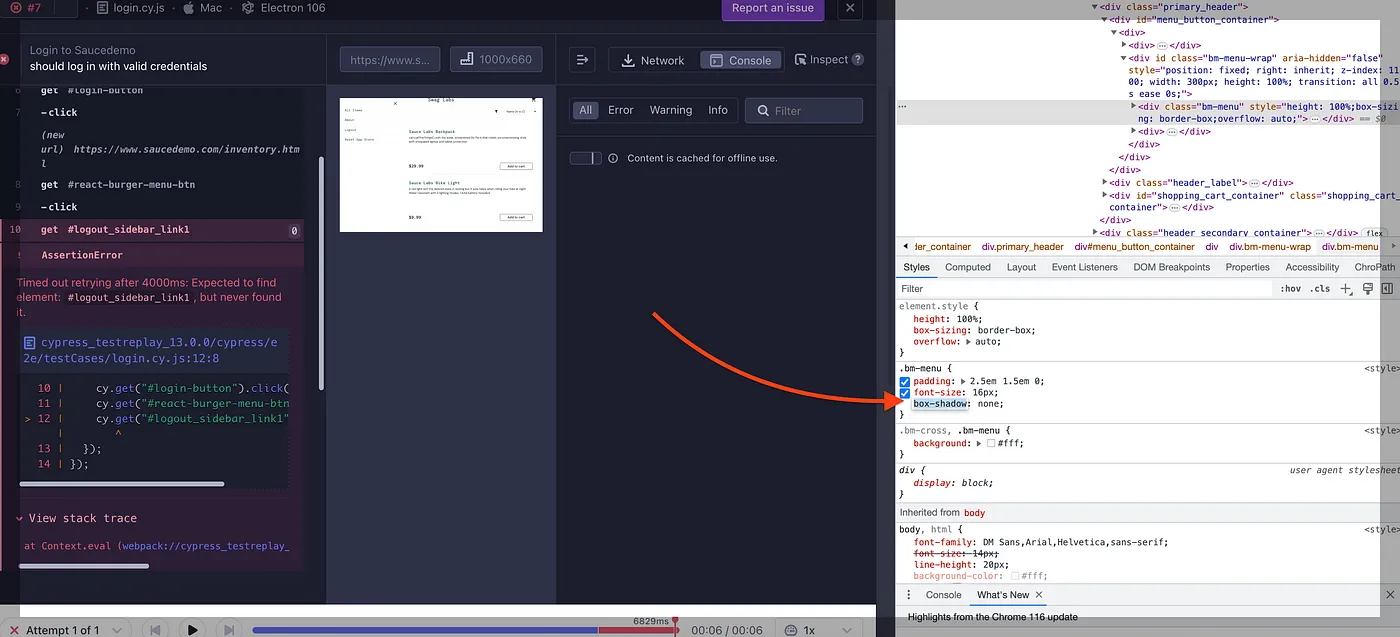The height and width of the screenshot is (637, 1400).
Task: Click the 1000x660 viewport size button
Action: pyautogui.click(x=496, y=60)
